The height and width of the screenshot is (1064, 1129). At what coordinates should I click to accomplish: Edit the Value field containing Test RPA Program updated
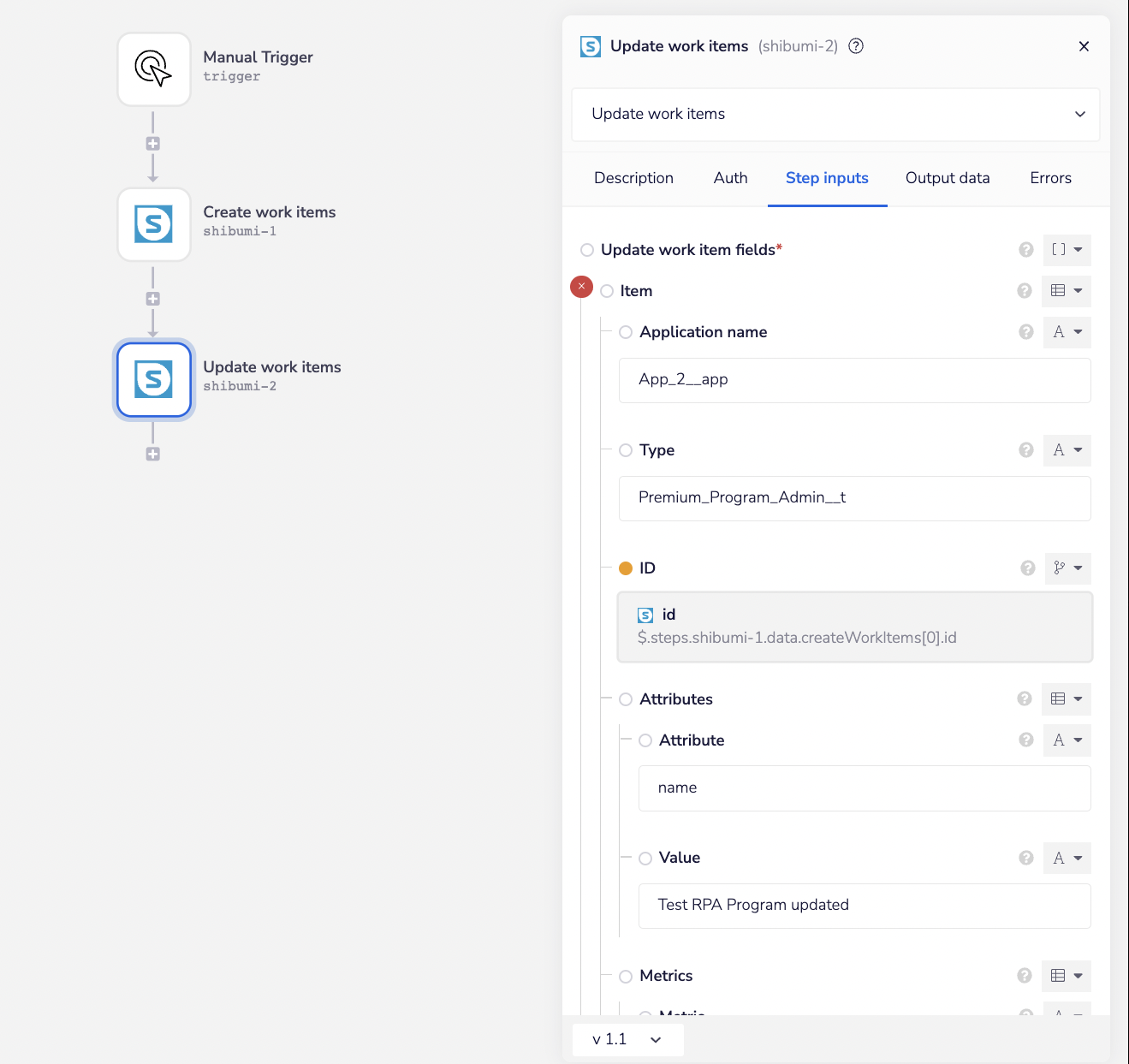[x=864, y=905]
